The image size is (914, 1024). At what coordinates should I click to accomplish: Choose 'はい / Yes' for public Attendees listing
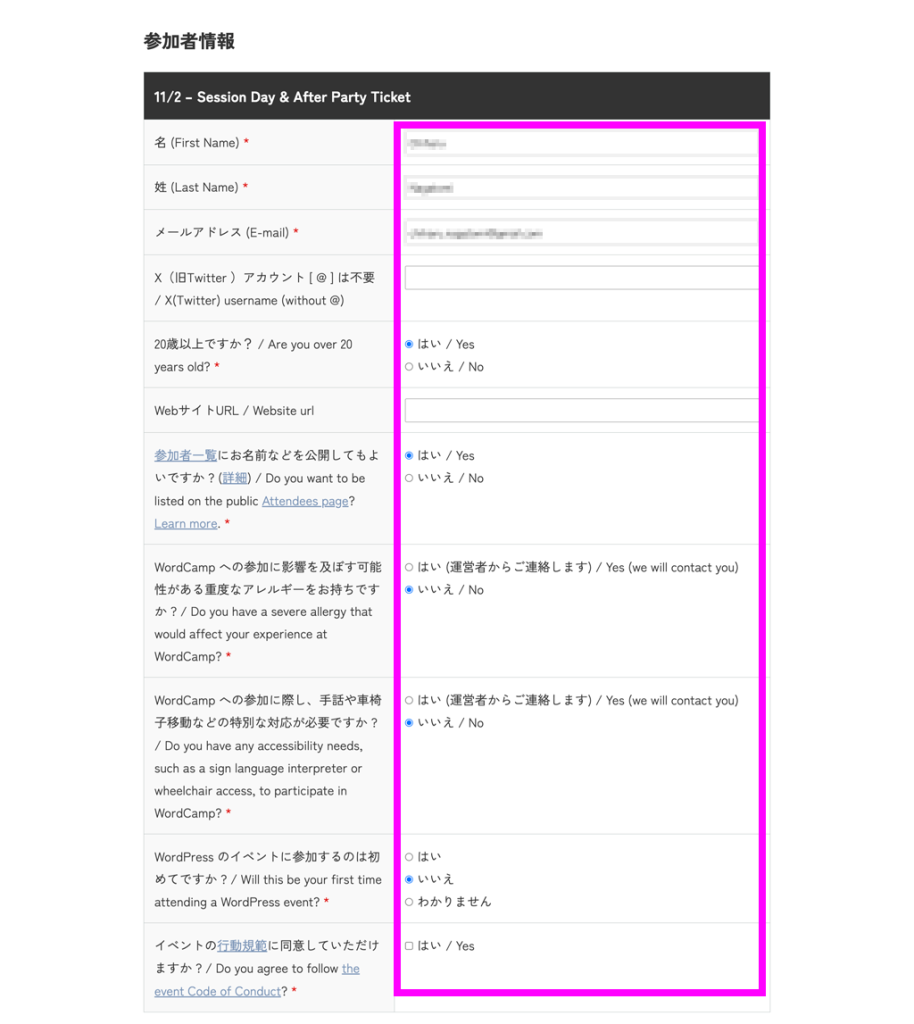(x=409, y=456)
